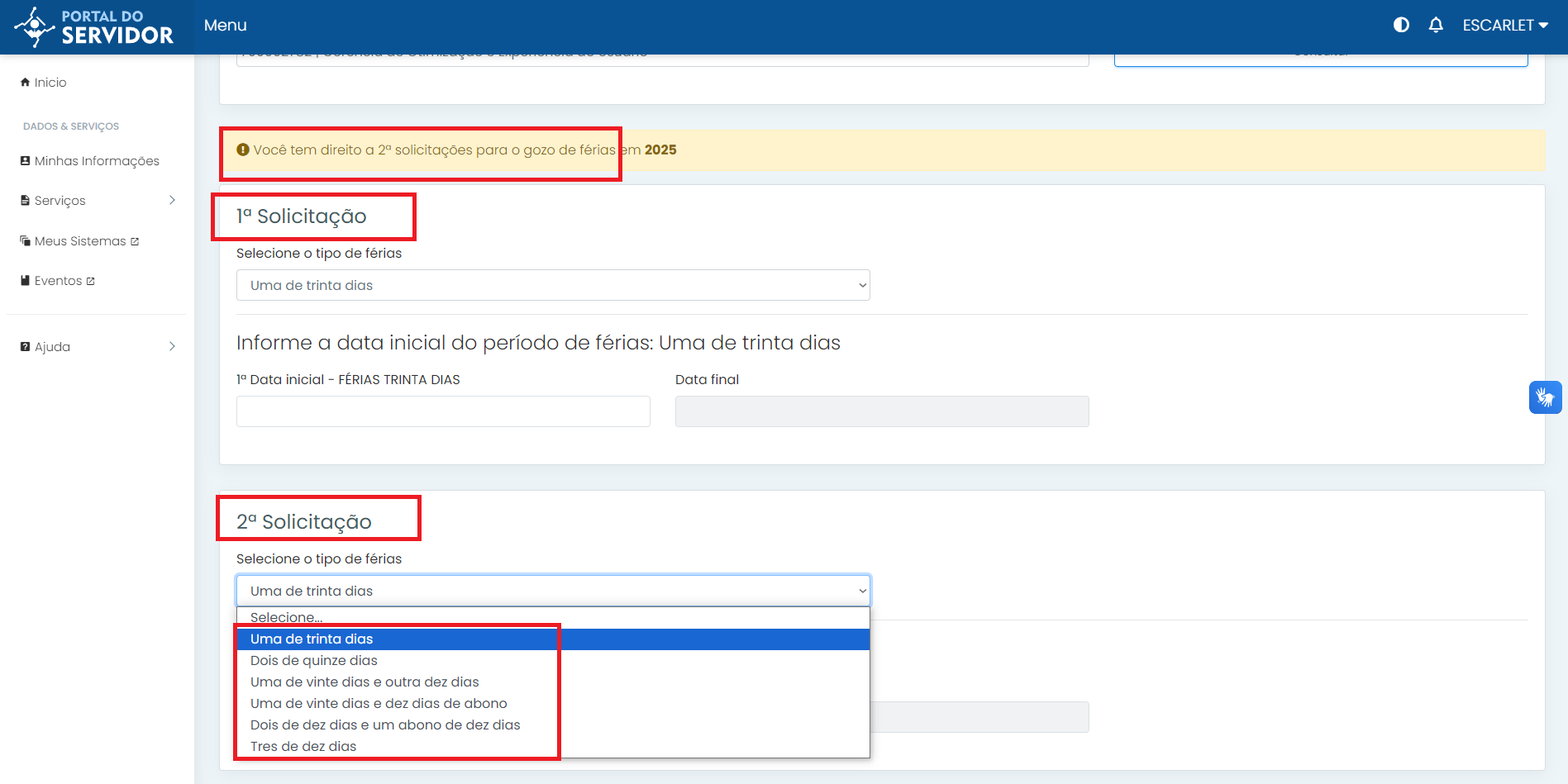
Task: Open the notifications bell
Action: (x=1436, y=25)
